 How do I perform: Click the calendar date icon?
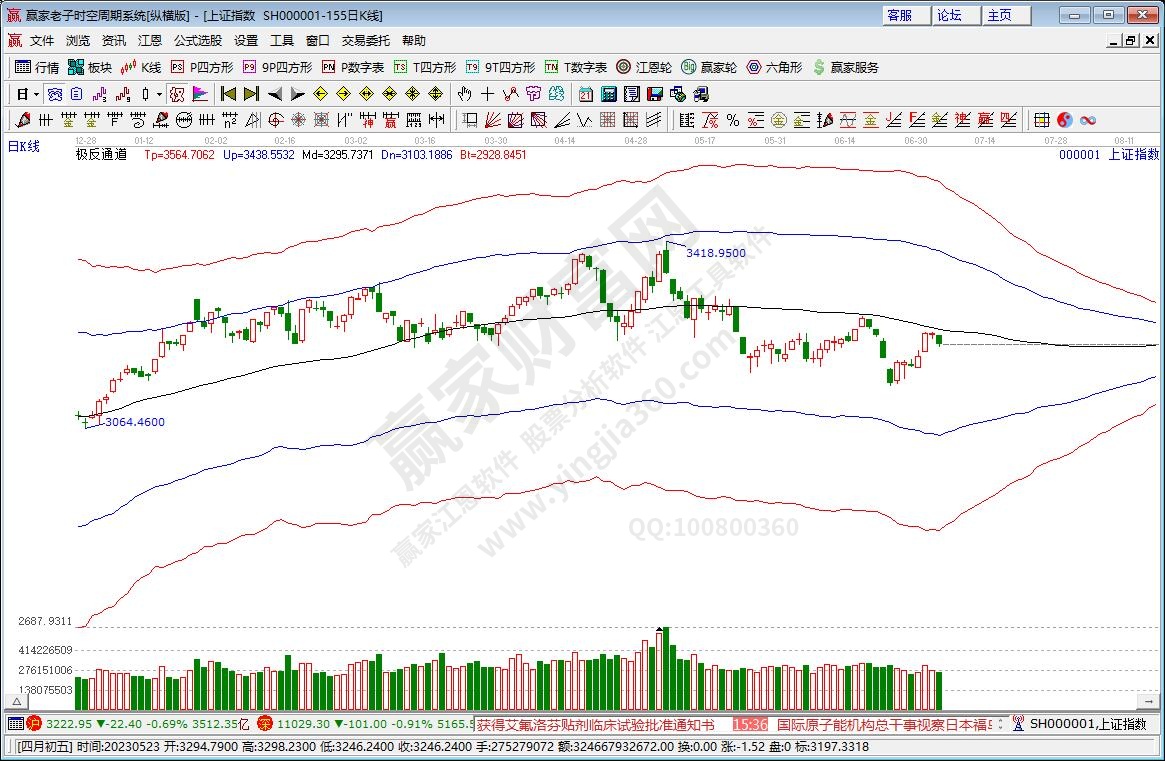click(586, 94)
